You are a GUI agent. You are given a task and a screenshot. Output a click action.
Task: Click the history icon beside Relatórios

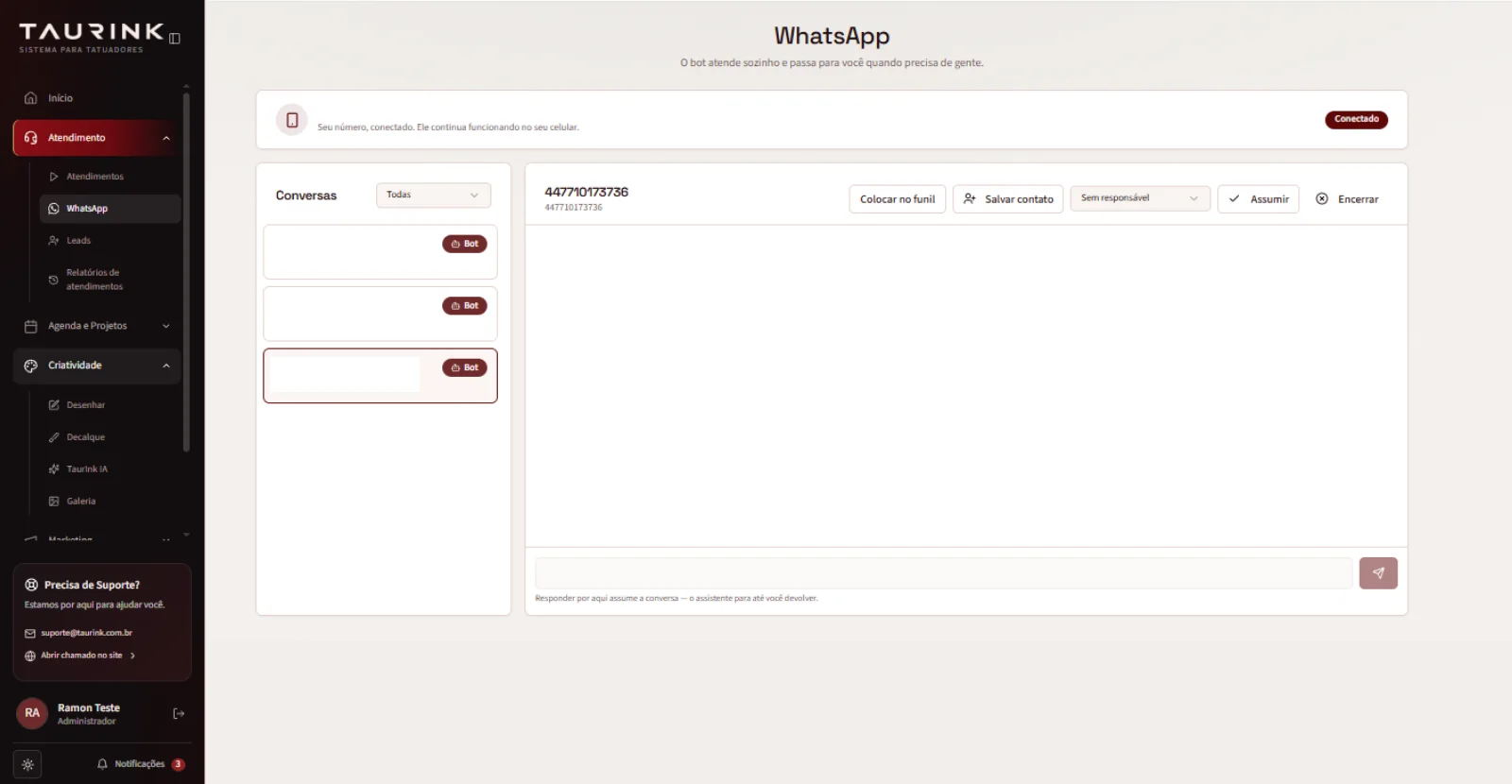54,280
